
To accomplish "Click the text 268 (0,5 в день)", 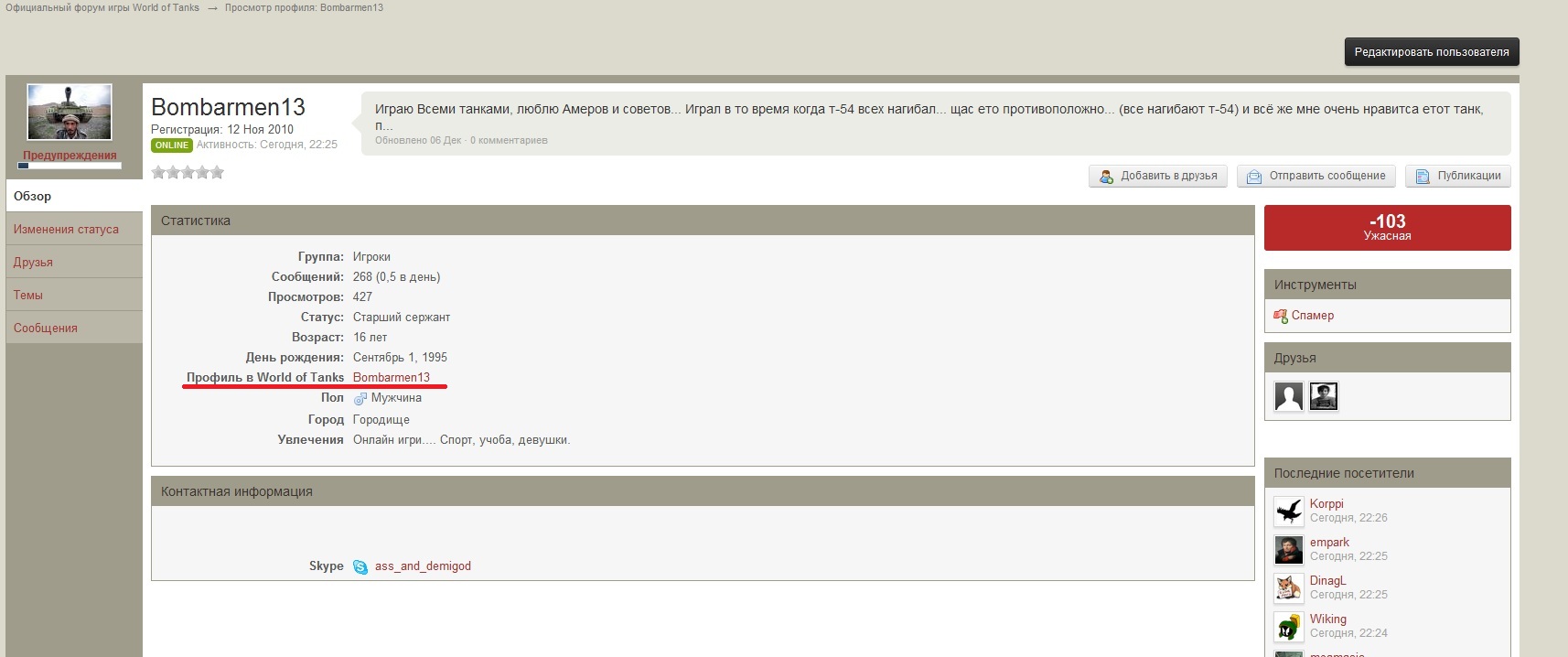I will [396, 276].
